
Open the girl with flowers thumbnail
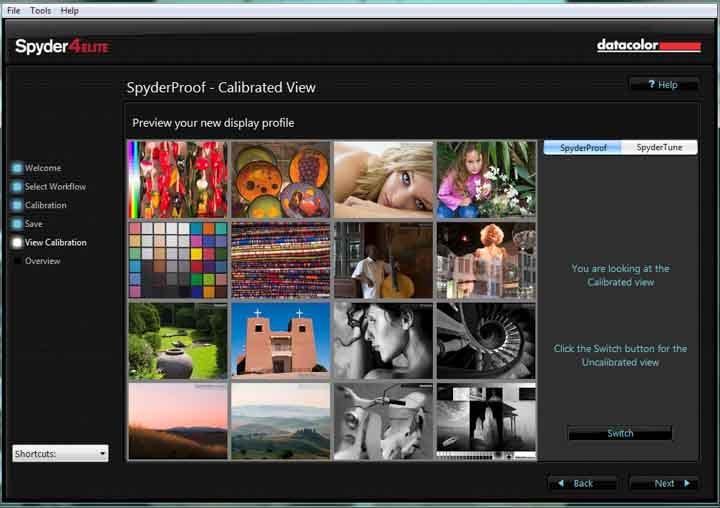(486, 179)
